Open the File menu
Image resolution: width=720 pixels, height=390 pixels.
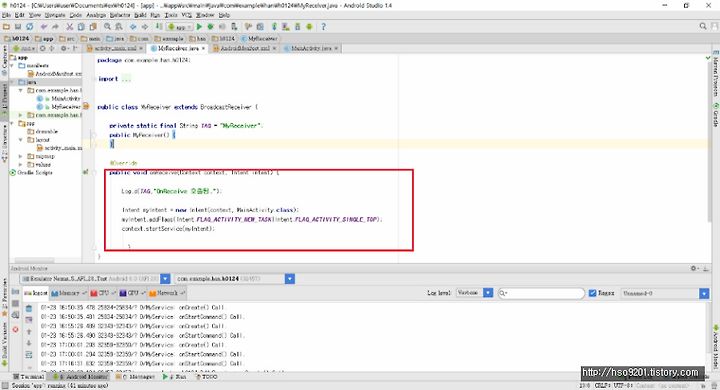pyautogui.click(x=6, y=15)
